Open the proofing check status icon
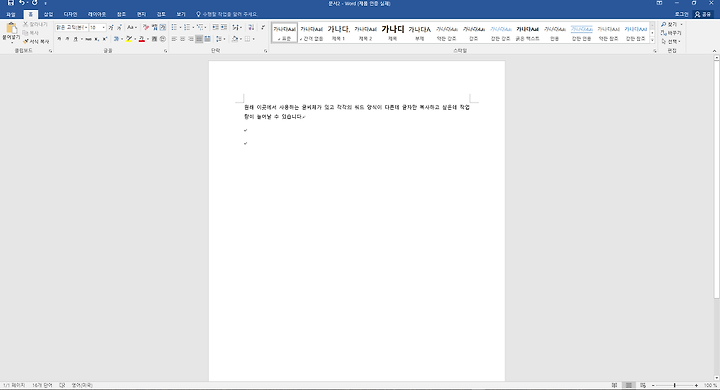This screenshot has width=720, height=390. pyautogui.click(x=62, y=385)
